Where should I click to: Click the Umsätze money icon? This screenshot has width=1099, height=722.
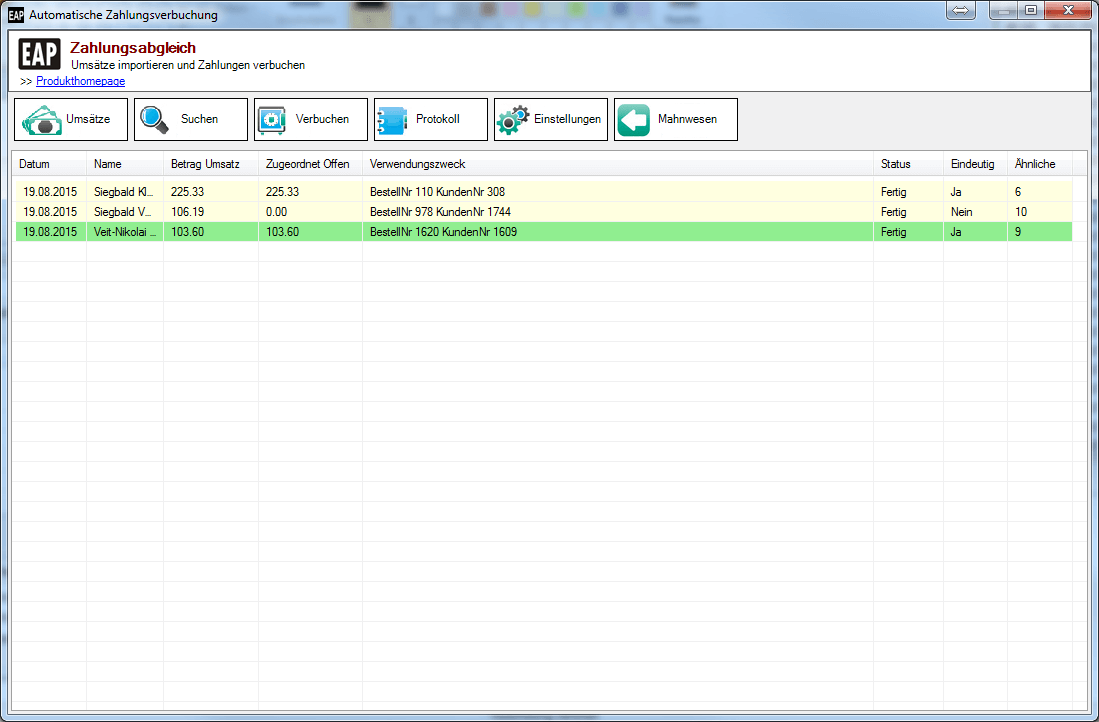point(42,120)
